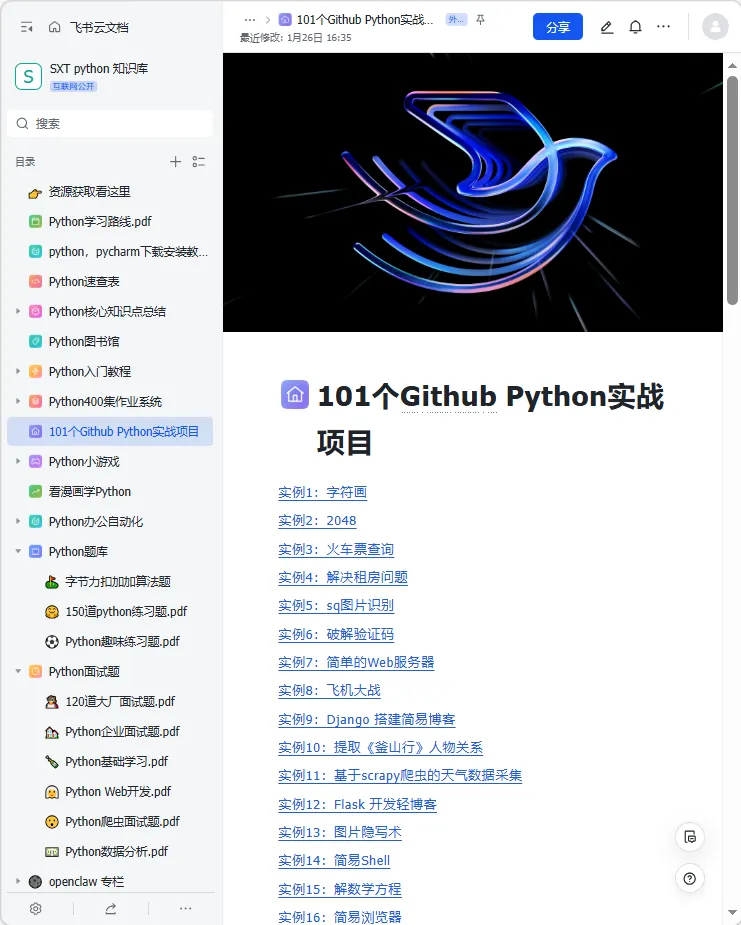Click the 搜索 search field
The image size is (741, 925).
point(110,123)
